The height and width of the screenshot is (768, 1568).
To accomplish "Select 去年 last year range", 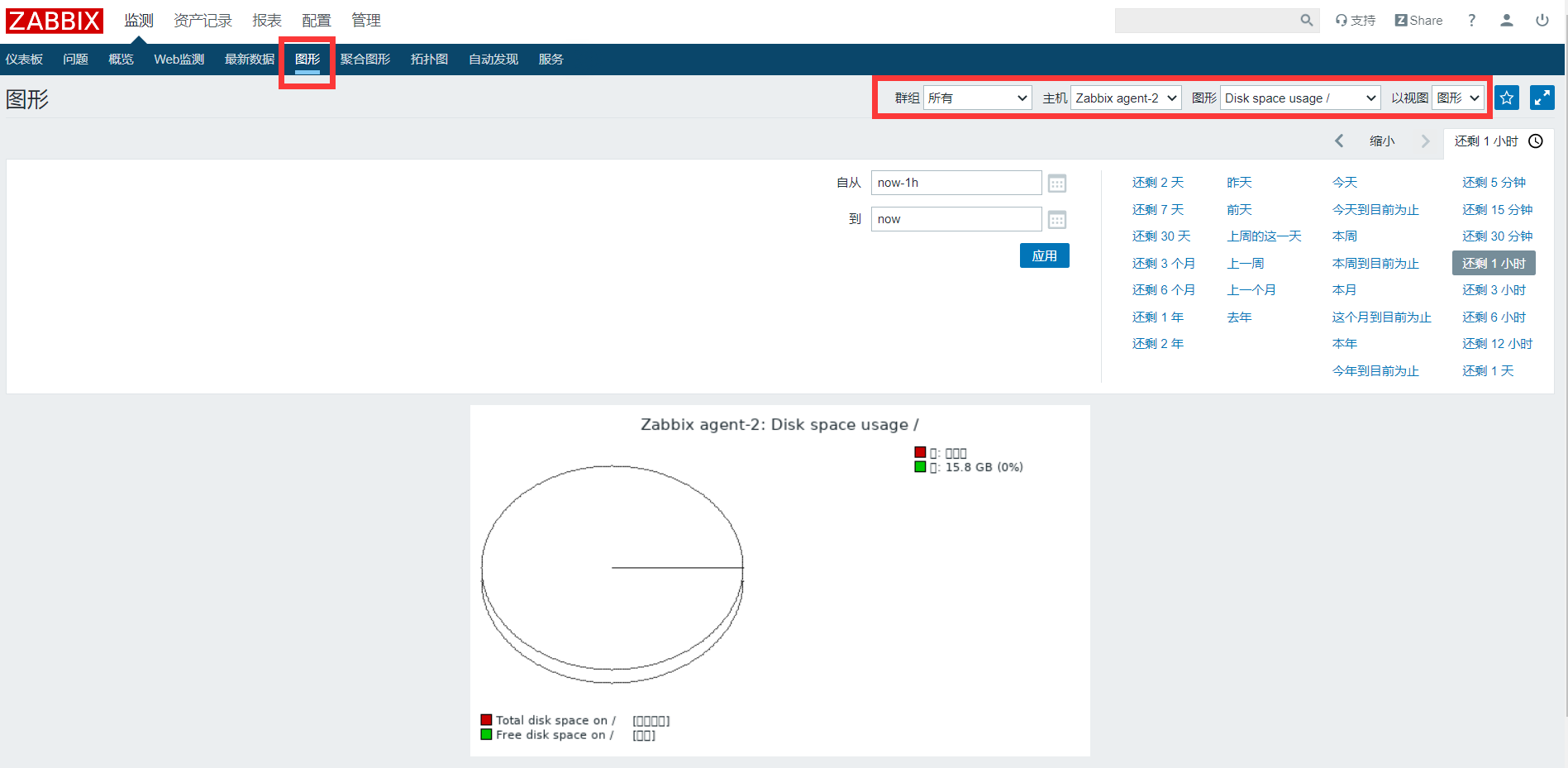I will (1239, 317).
